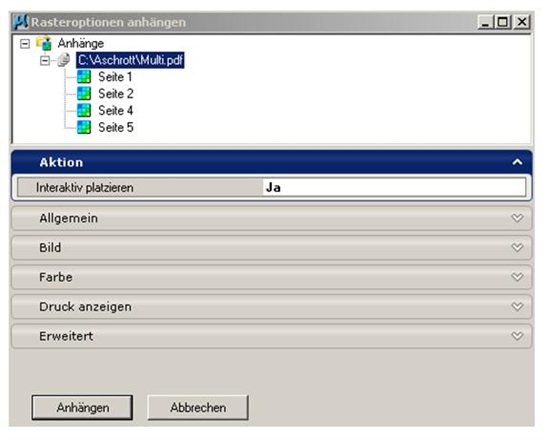Click the raster icon beside Seite 1
Image resolution: width=549 pixels, height=440 pixels.
click(x=84, y=77)
